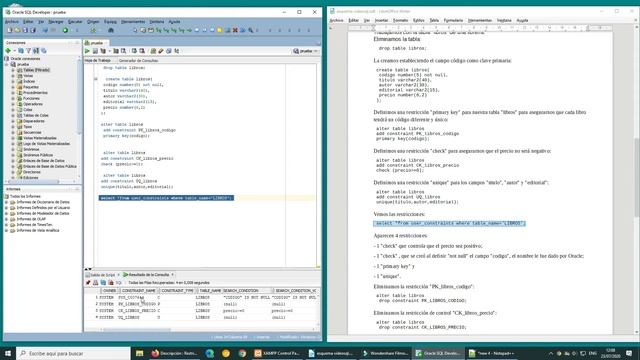Expand the Vistas tree node

(13, 76)
